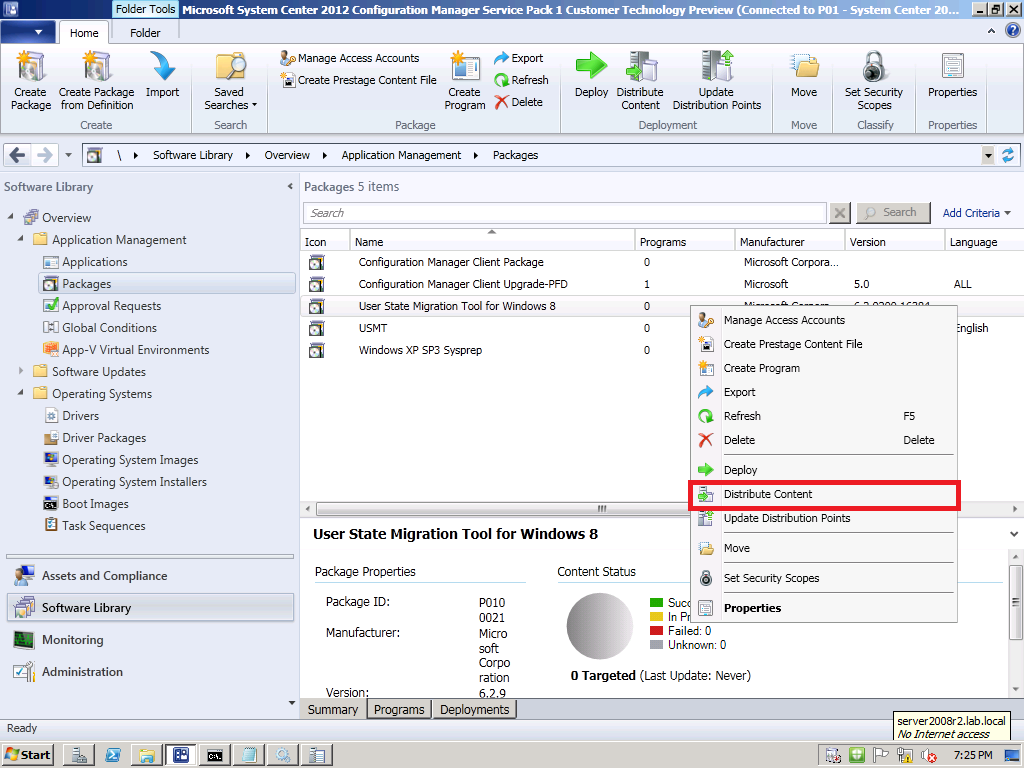1024x768 pixels.
Task: Switch to the Deployments details tab
Action: tap(475, 710)
